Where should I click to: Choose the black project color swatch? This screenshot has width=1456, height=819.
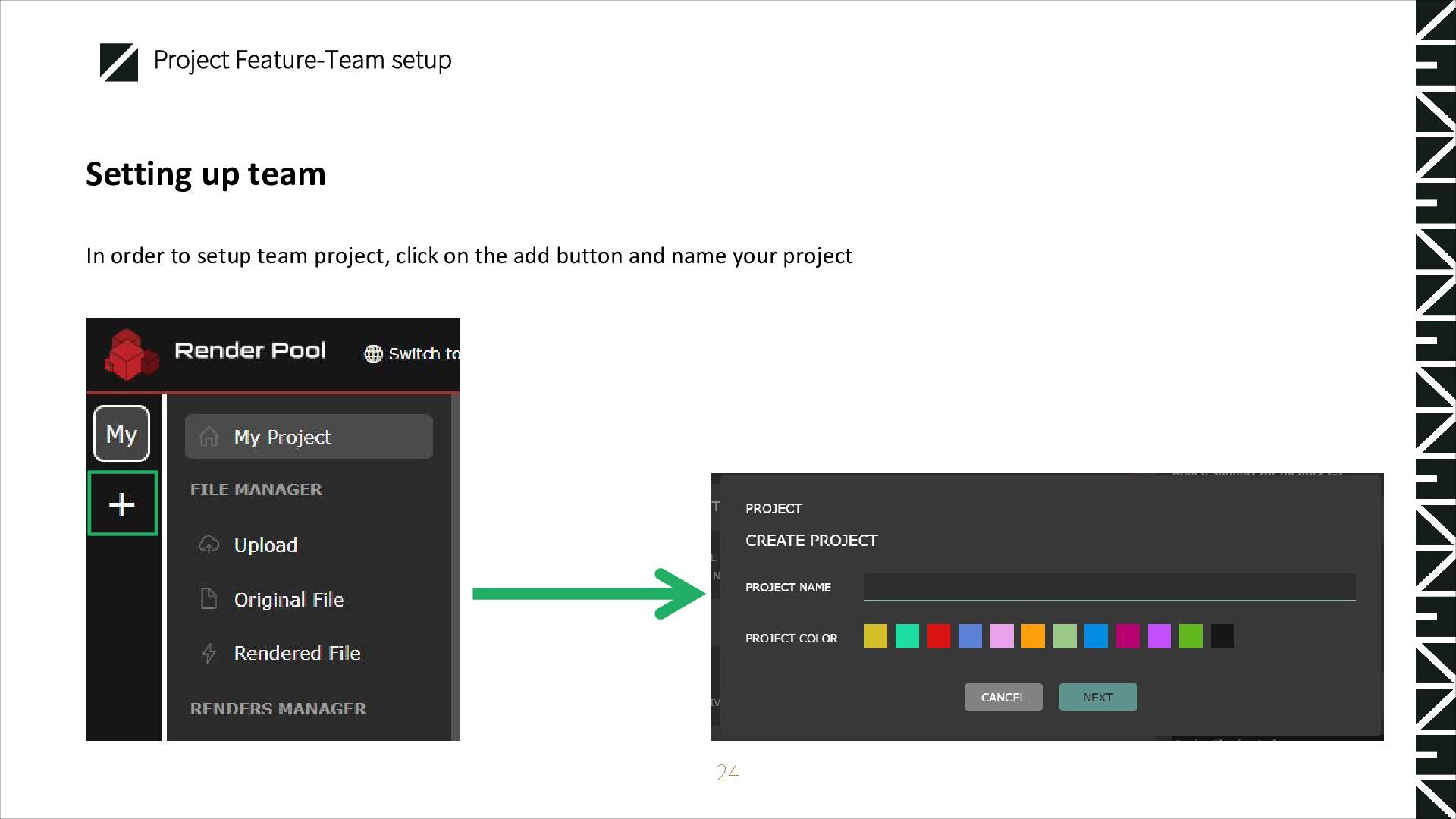1222,636
